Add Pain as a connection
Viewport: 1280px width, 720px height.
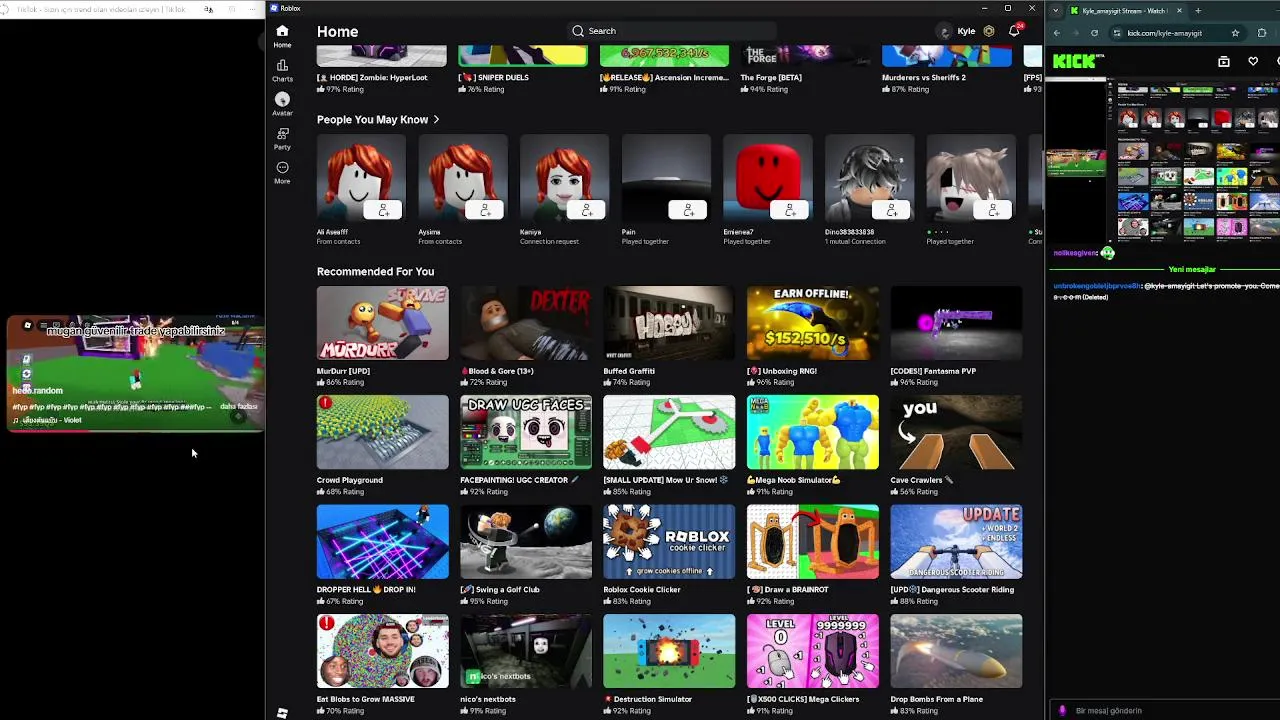pos(688,210)
